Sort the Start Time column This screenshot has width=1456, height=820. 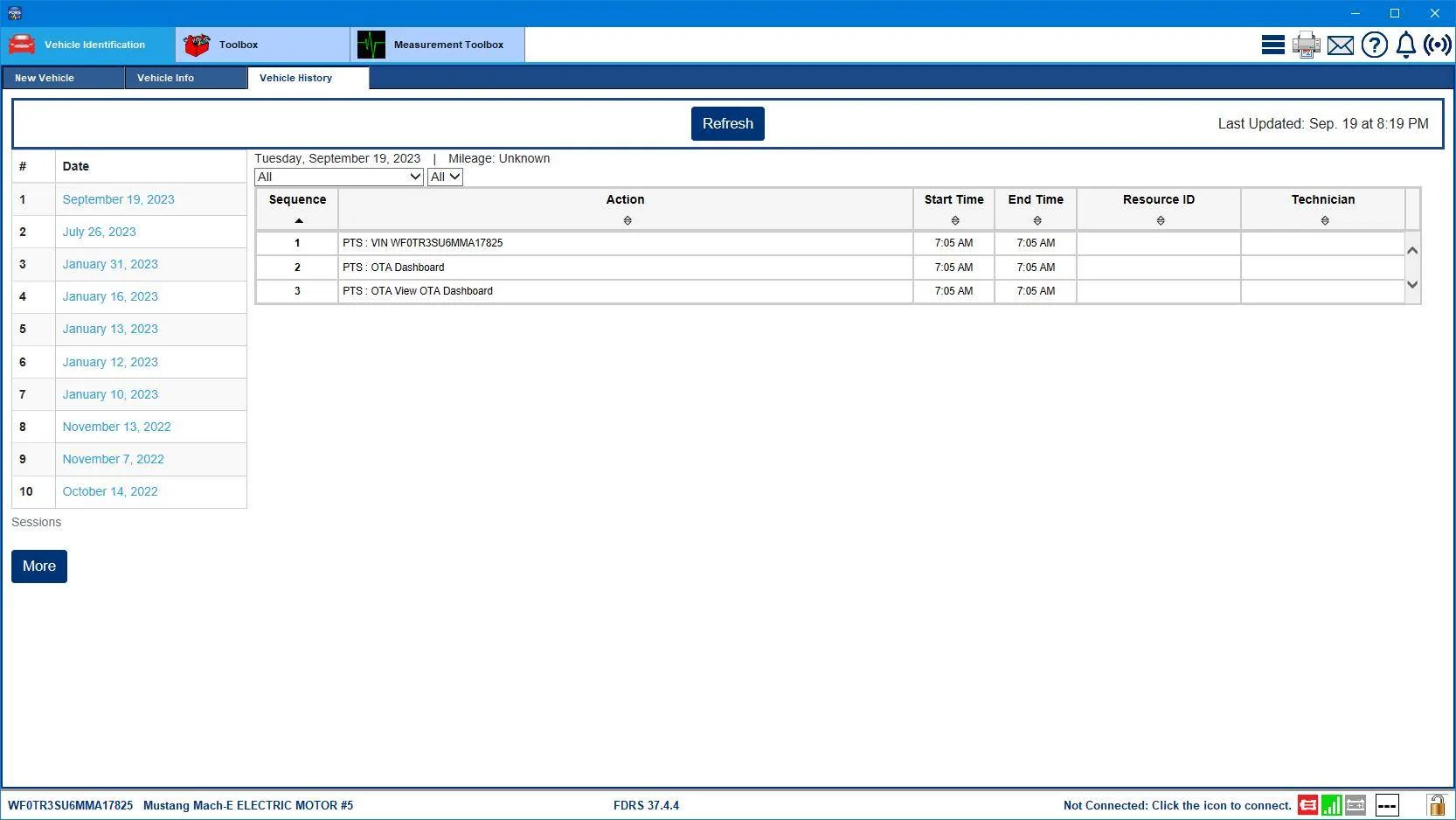(x=955, y=221)
